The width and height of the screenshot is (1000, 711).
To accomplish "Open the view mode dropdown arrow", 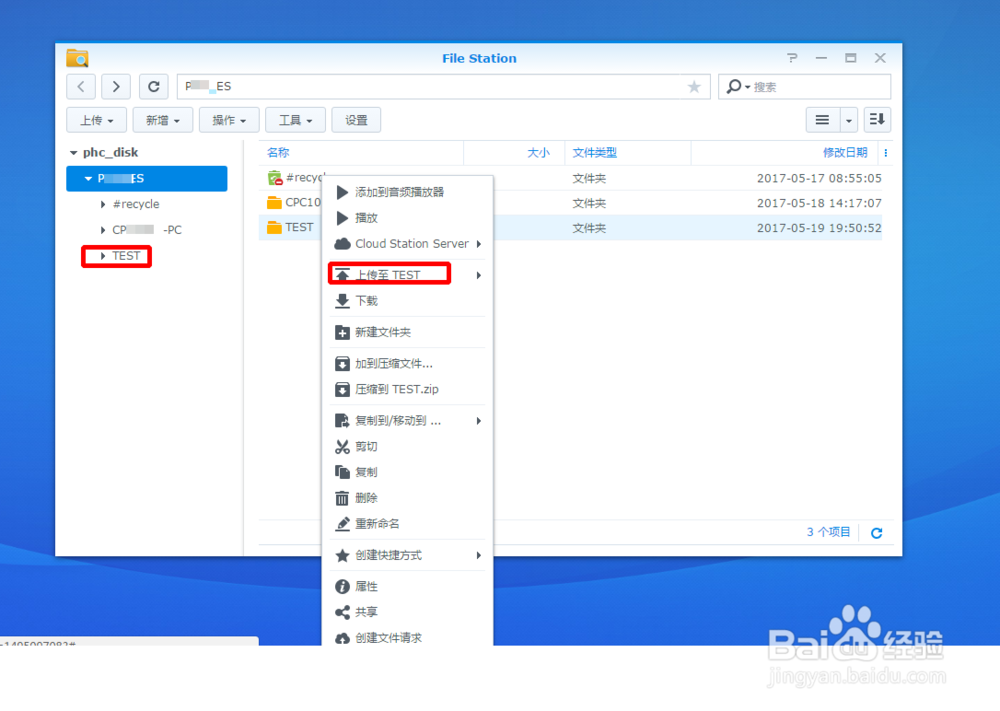I will click(x=848, y=120).
